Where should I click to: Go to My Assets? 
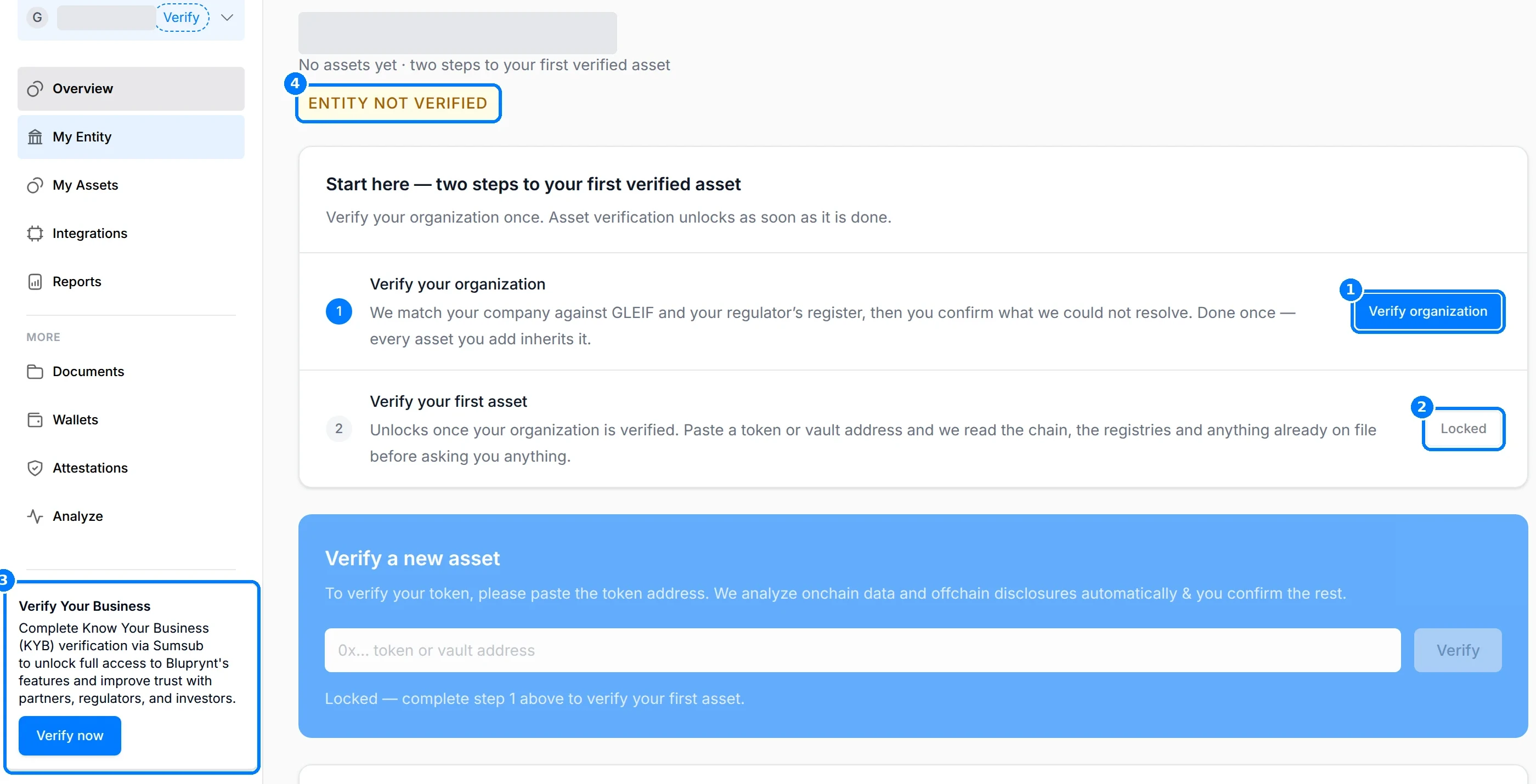coord(131,185)
